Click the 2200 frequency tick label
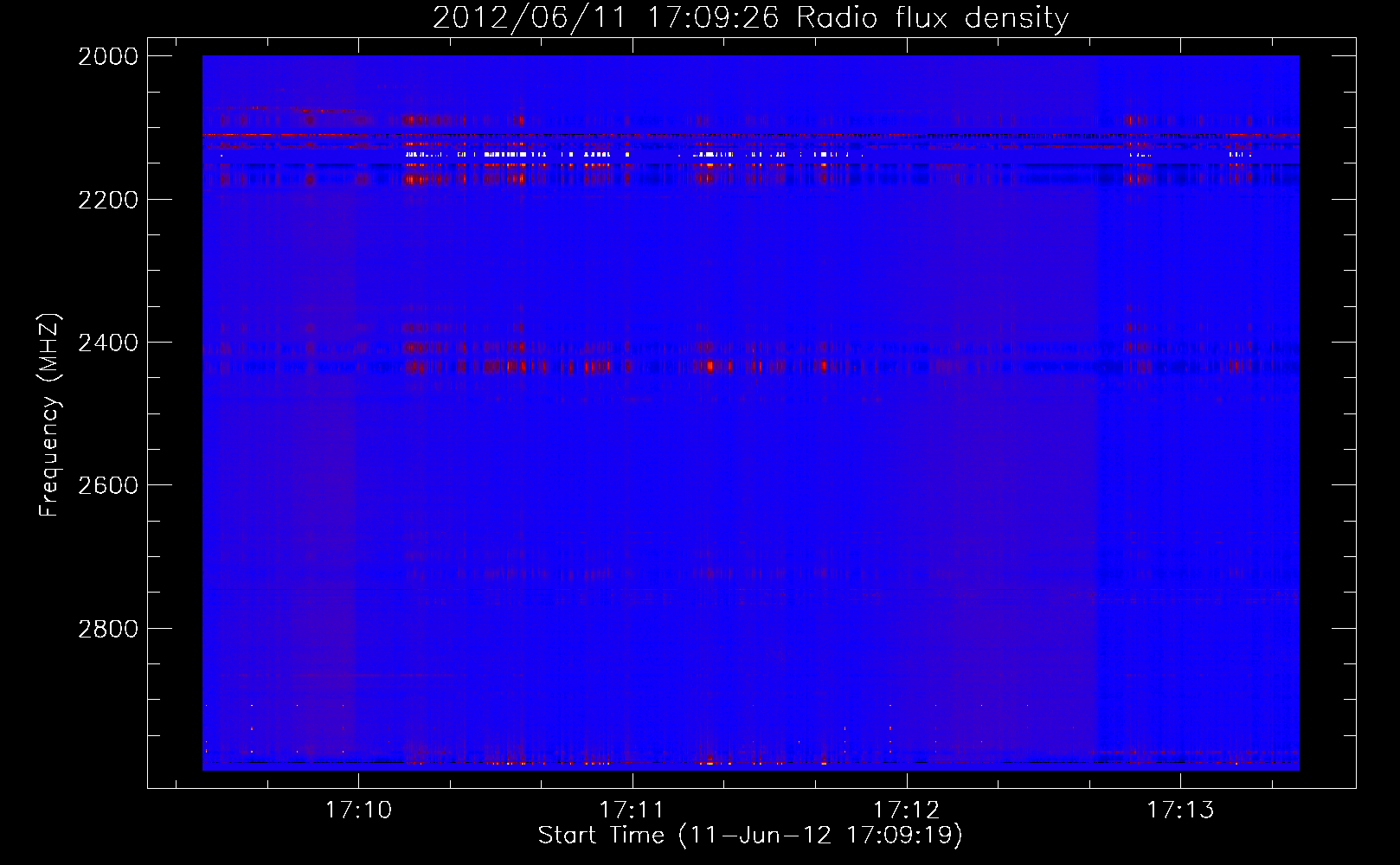Viewport: 1400px width, 865px height. pyautogui.click(x=108, y=200)
